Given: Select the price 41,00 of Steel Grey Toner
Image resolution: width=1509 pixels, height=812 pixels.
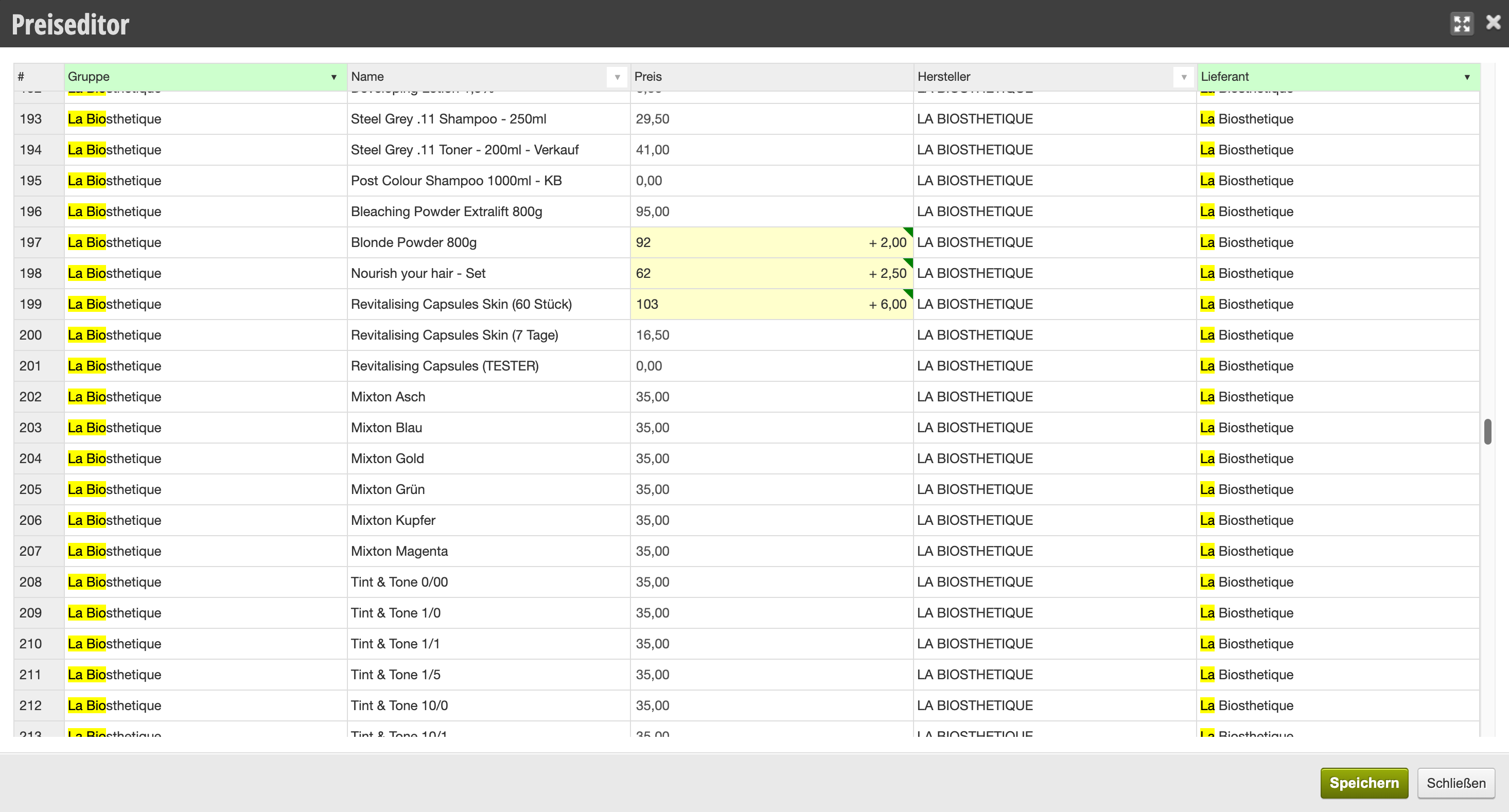Looking at the screenshot, I should pyautogui.click(x=771, y=150).
